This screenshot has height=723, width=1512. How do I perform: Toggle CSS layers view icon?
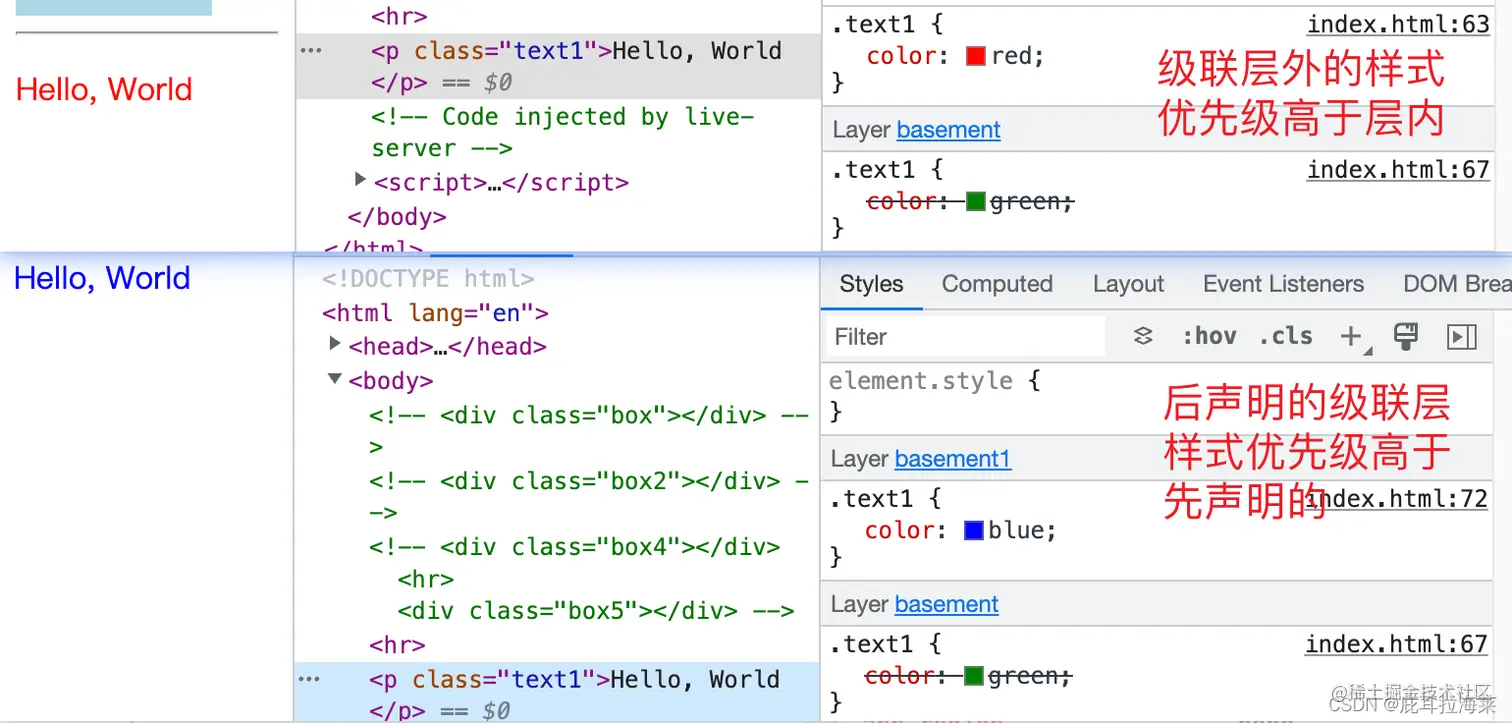(x=1143, y=337)
